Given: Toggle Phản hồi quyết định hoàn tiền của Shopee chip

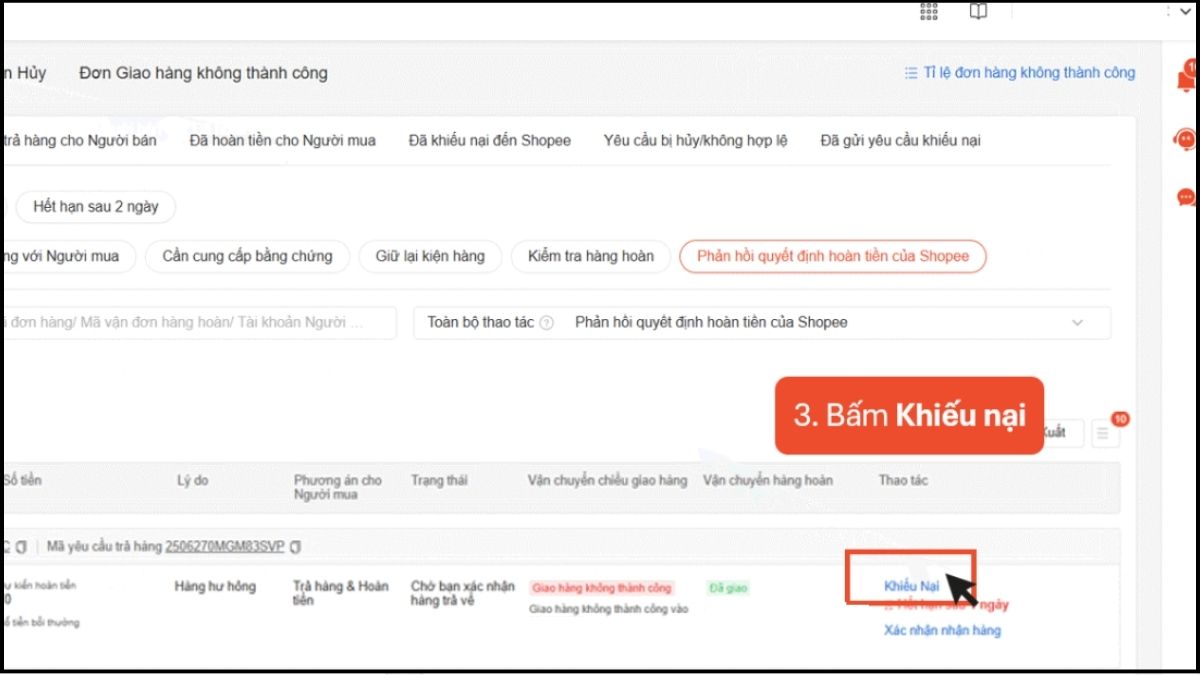Looking at the screenshot, I should point(833,256).
